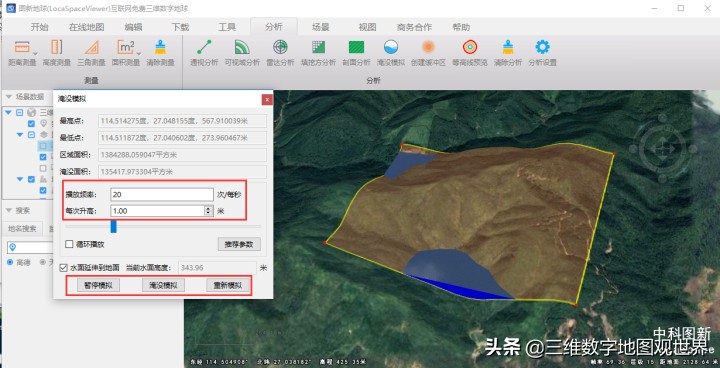Click the 最高点 coordinates field

click(183, 121)
